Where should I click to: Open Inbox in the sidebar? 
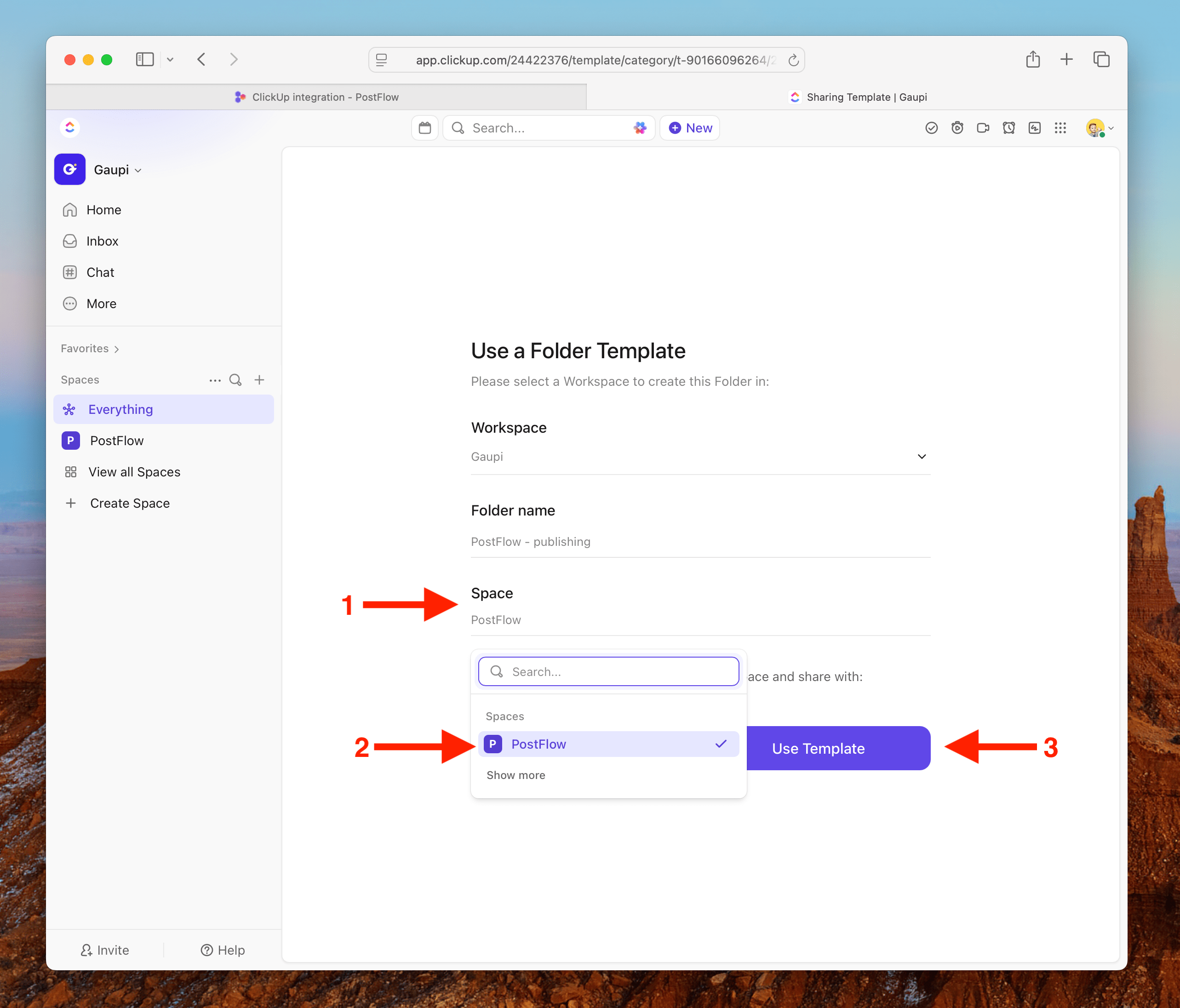pyautogui.click(x=103, y=241)
